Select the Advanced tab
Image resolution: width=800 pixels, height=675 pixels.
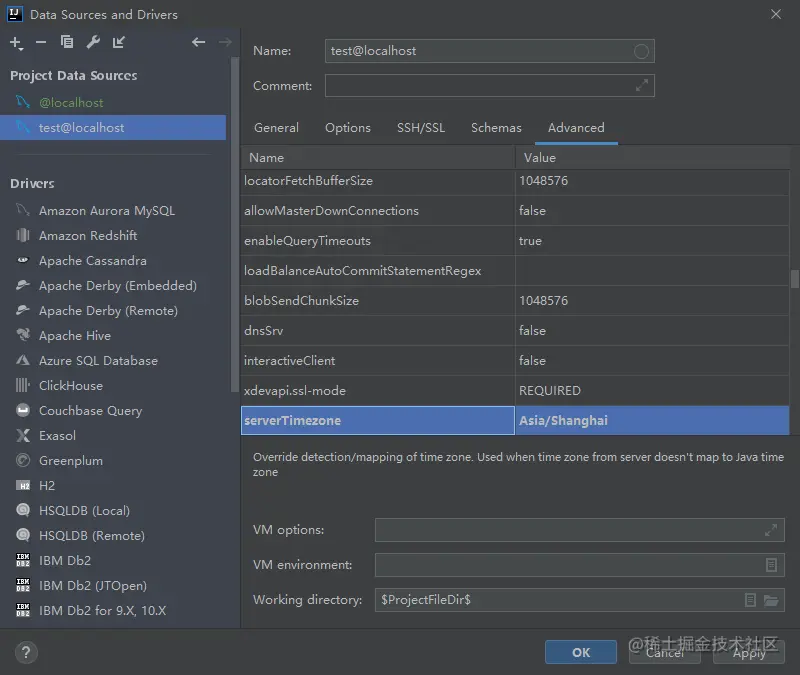[x=576, y=128]
